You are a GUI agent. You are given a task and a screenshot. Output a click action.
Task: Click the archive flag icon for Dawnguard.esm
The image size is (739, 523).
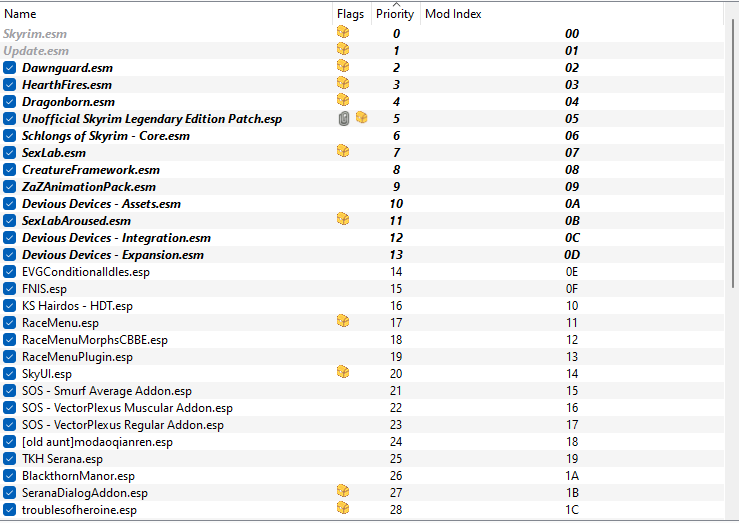tap(343, 66)
